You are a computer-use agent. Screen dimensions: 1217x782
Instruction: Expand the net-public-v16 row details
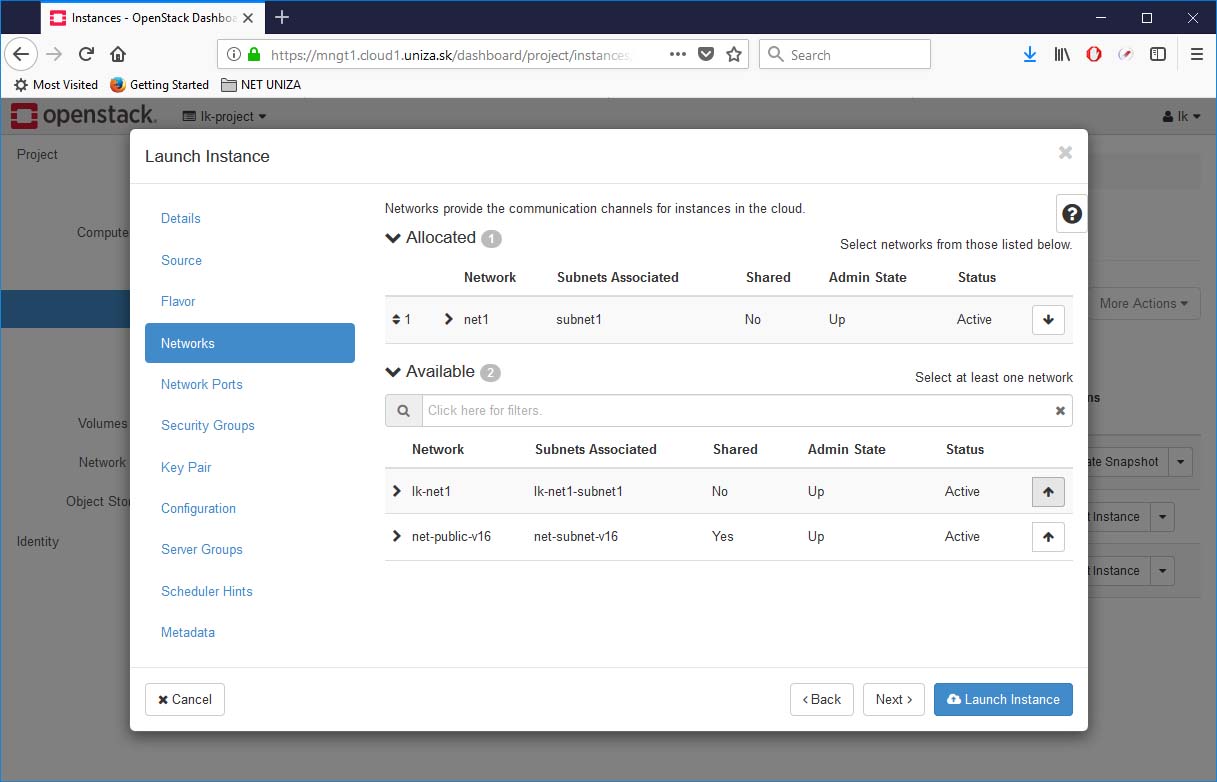click(x=397, y=537)
